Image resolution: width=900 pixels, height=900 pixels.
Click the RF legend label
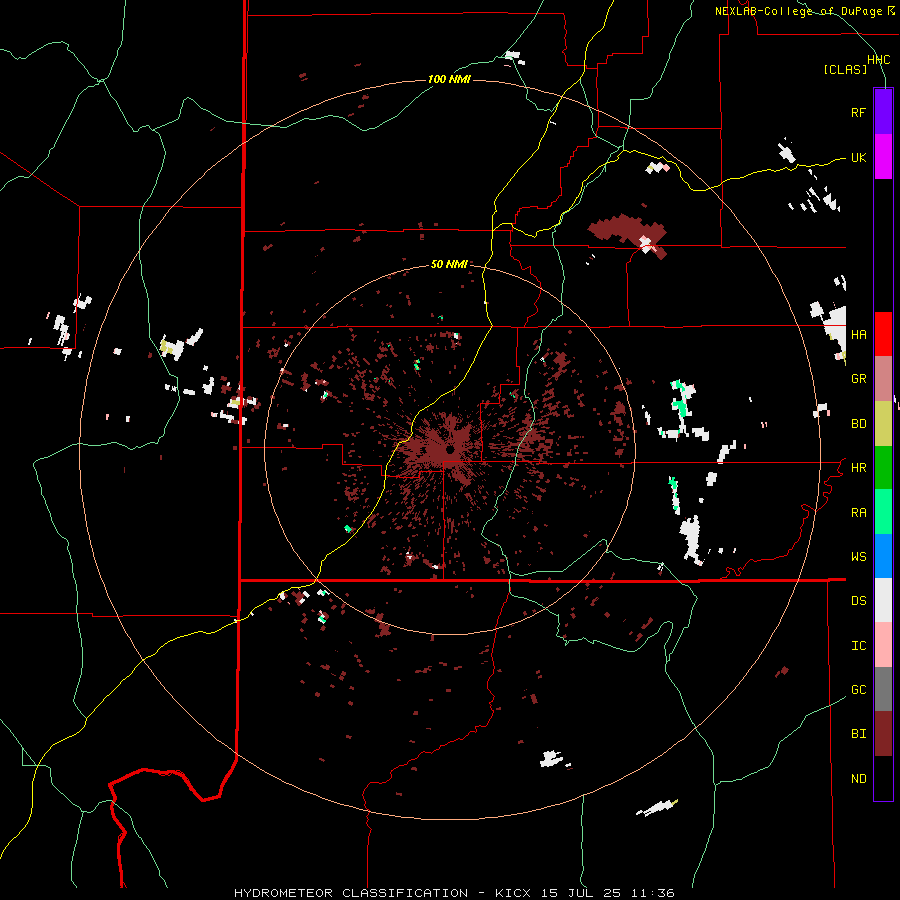(x=858, y=112)
